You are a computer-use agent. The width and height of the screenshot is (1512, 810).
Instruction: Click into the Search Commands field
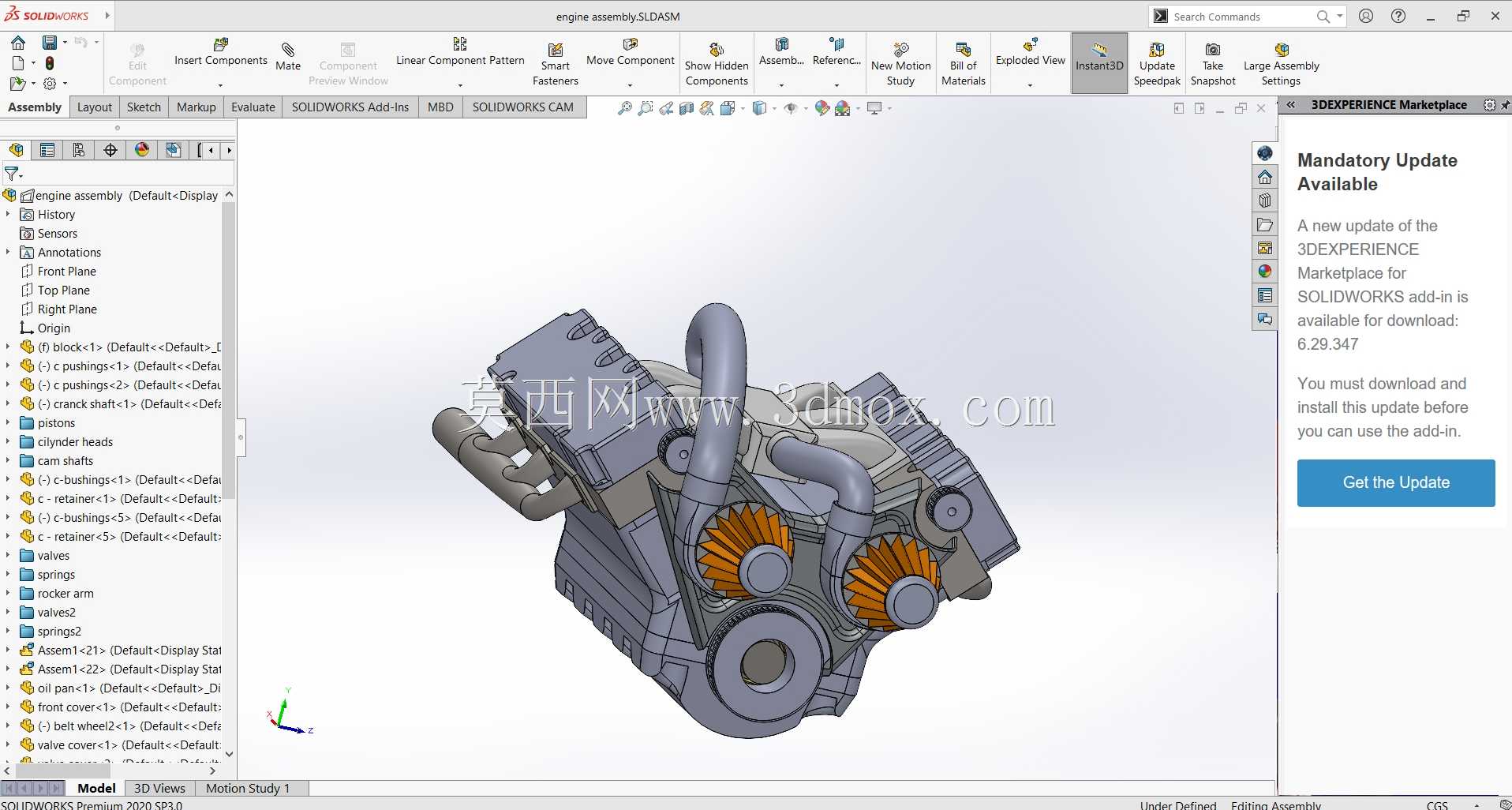pyautogui.click(x=1241, y=17)
